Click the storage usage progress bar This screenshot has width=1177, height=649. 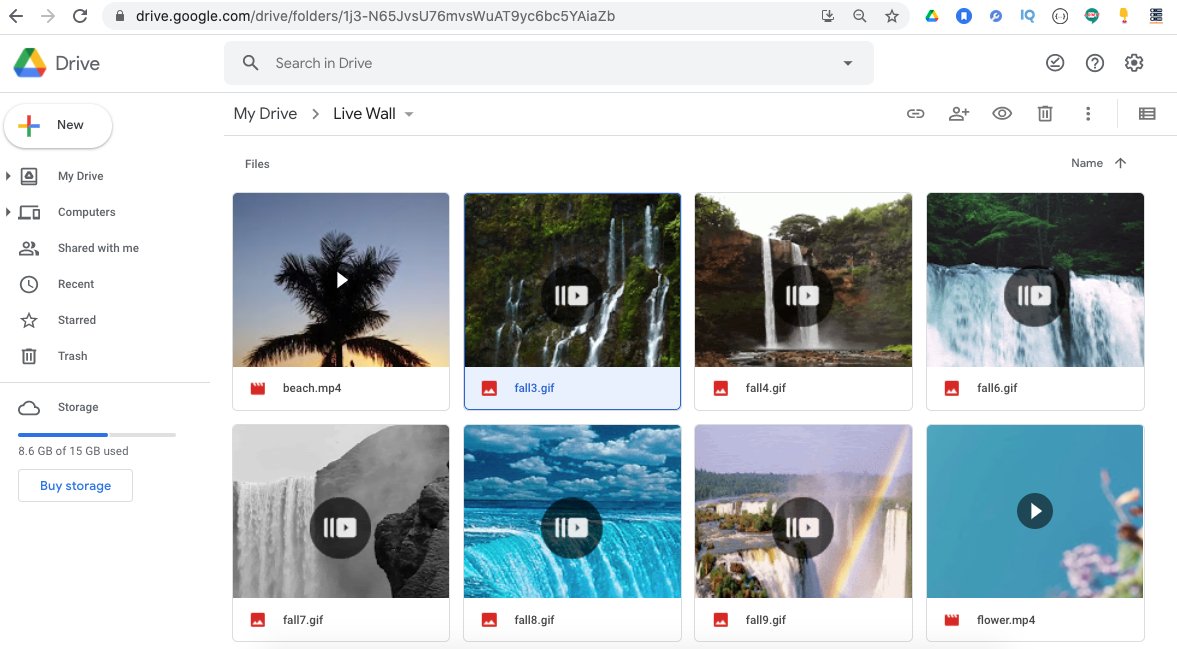point(97,434)
